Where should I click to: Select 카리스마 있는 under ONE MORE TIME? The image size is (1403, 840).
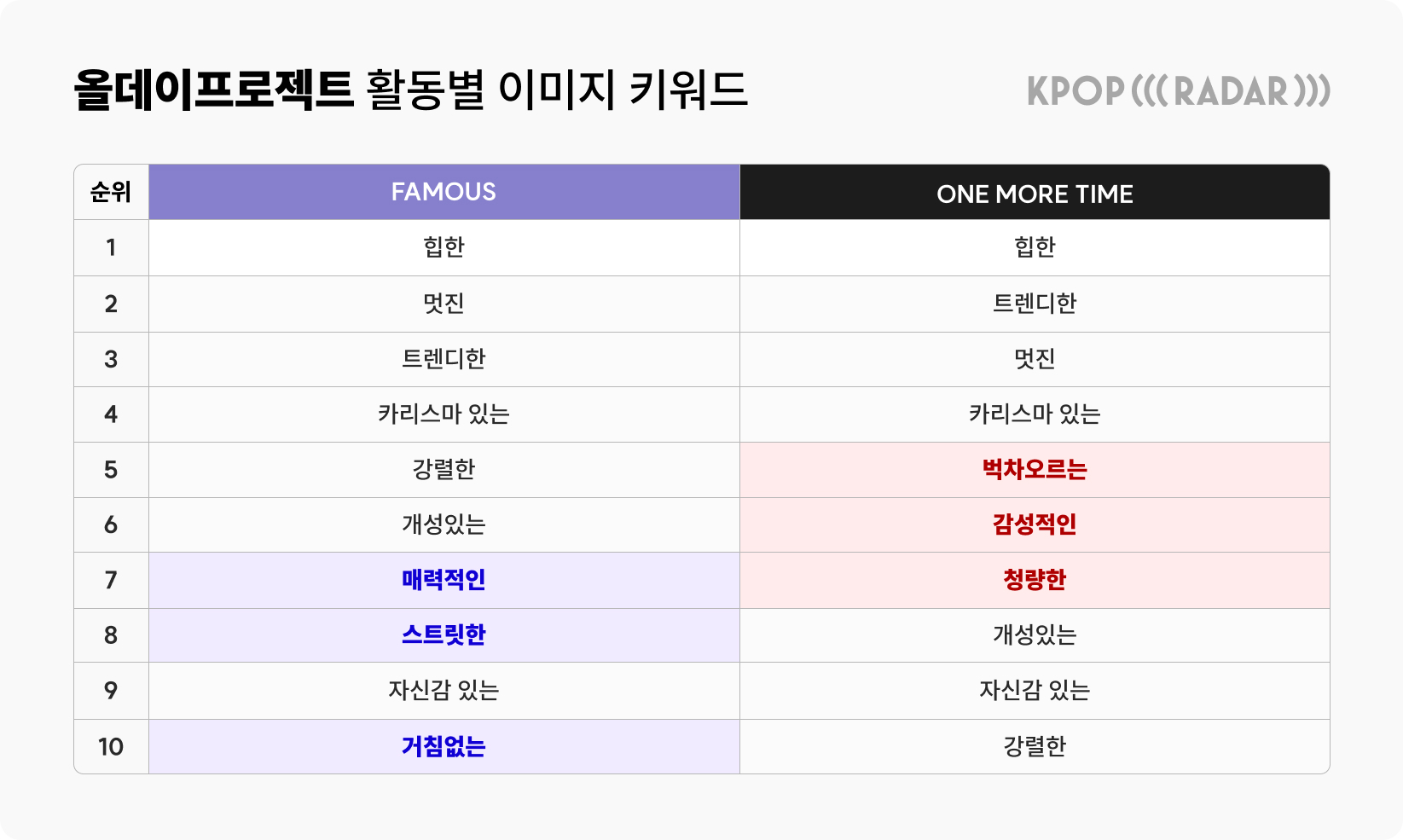pyautogui.click(x=1035, y=414)
